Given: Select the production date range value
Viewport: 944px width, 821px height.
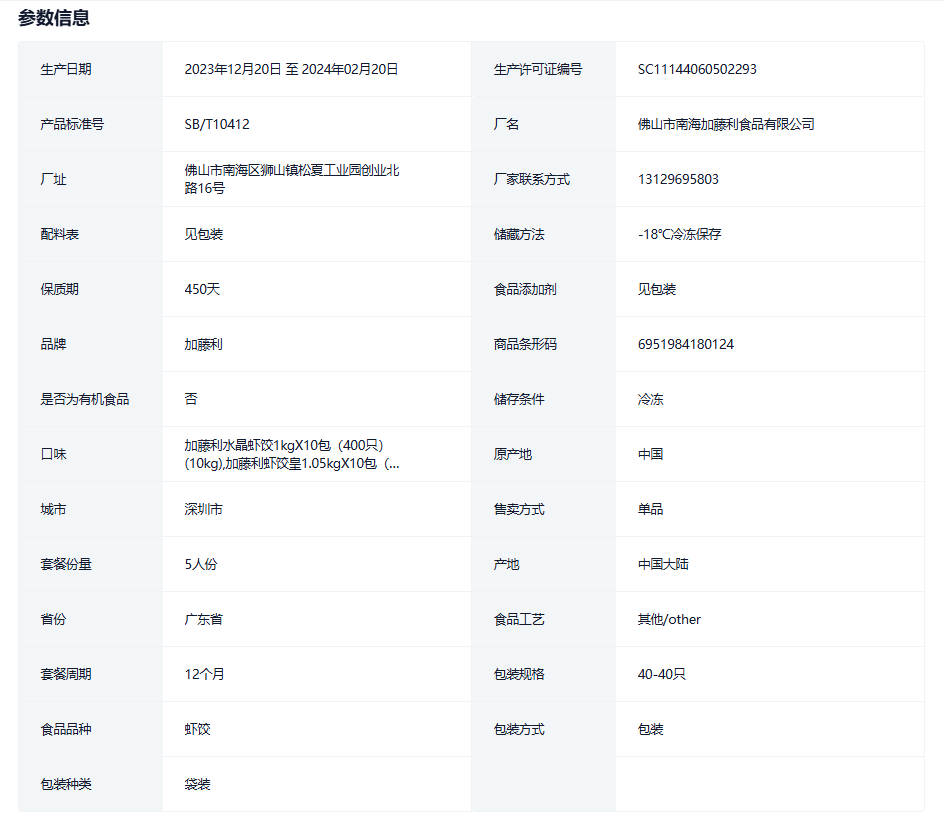Looking at the screenshot, I should pyautogui.click(x=291, y=69).
